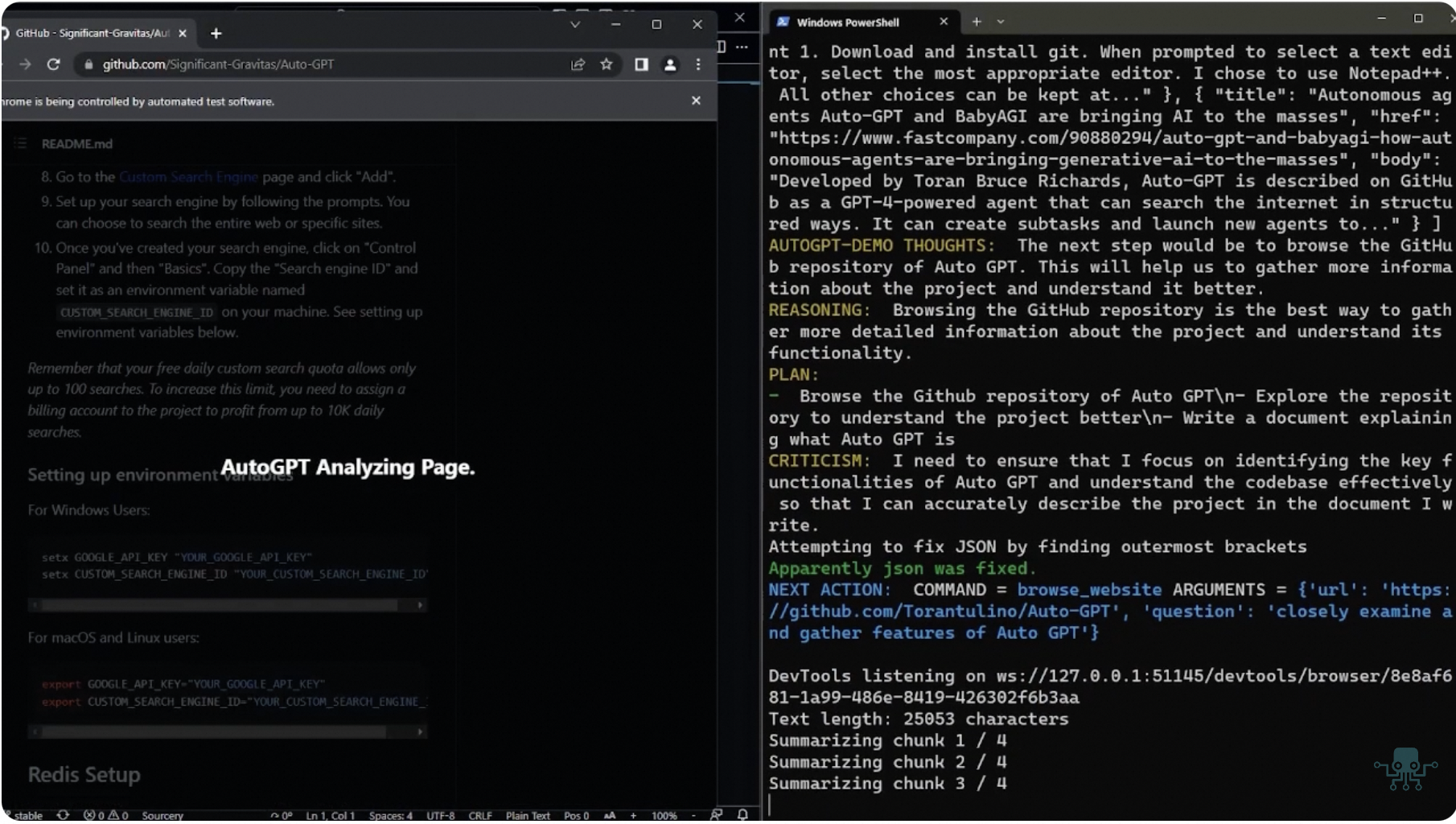Click the address bar URL field
The image size is (1456, 824).
322,64
